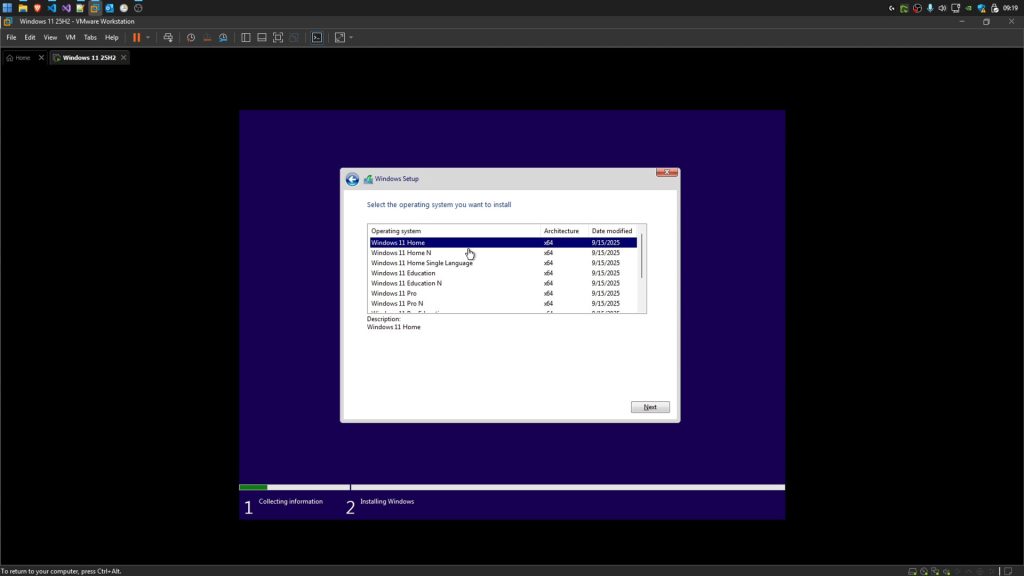The height and width of the screenshot is (576, 1024).
Task: Click the hard disk device icon in the status bar
Action: 912,571
